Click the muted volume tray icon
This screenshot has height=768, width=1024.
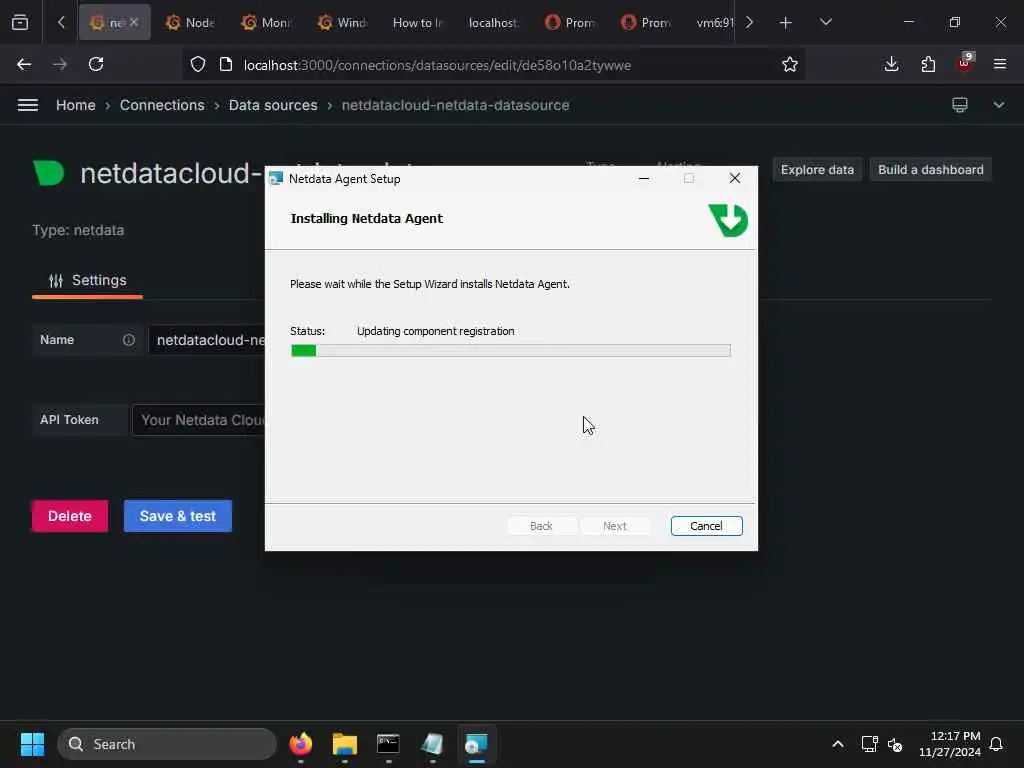click(895, 744)
